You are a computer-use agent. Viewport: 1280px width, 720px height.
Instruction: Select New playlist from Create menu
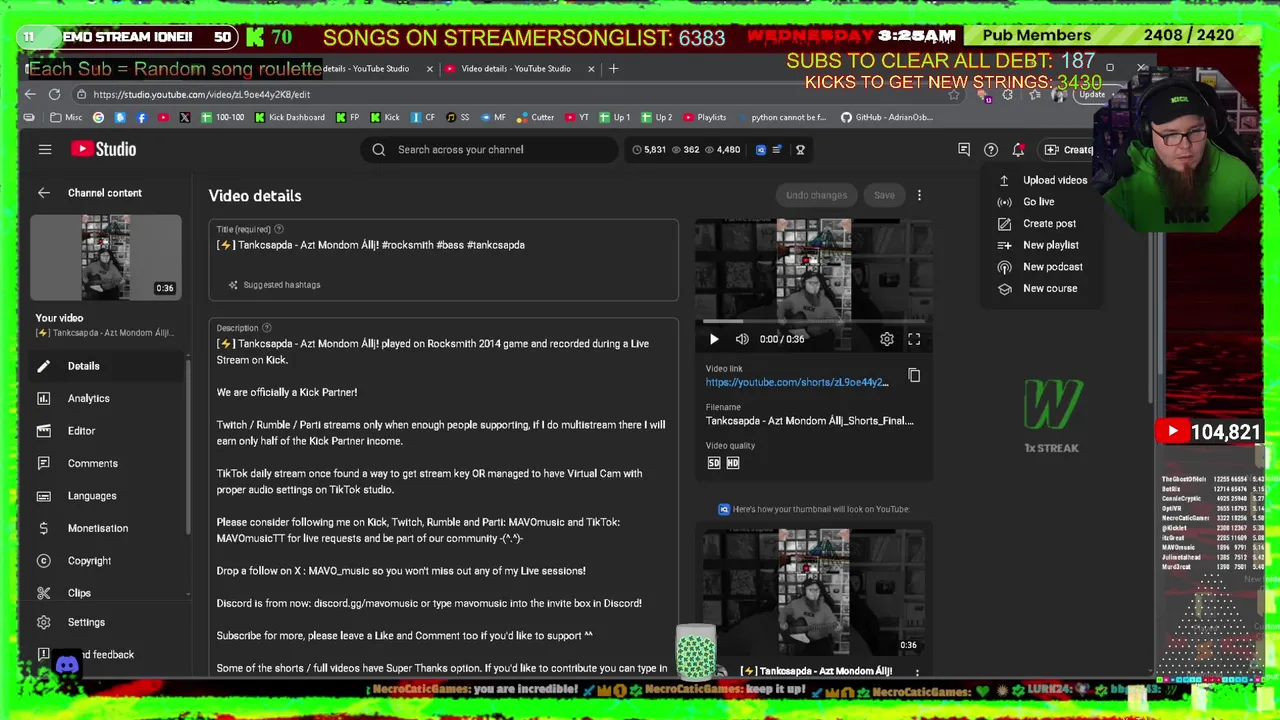pyautogui.click(x=1044, y=245)
